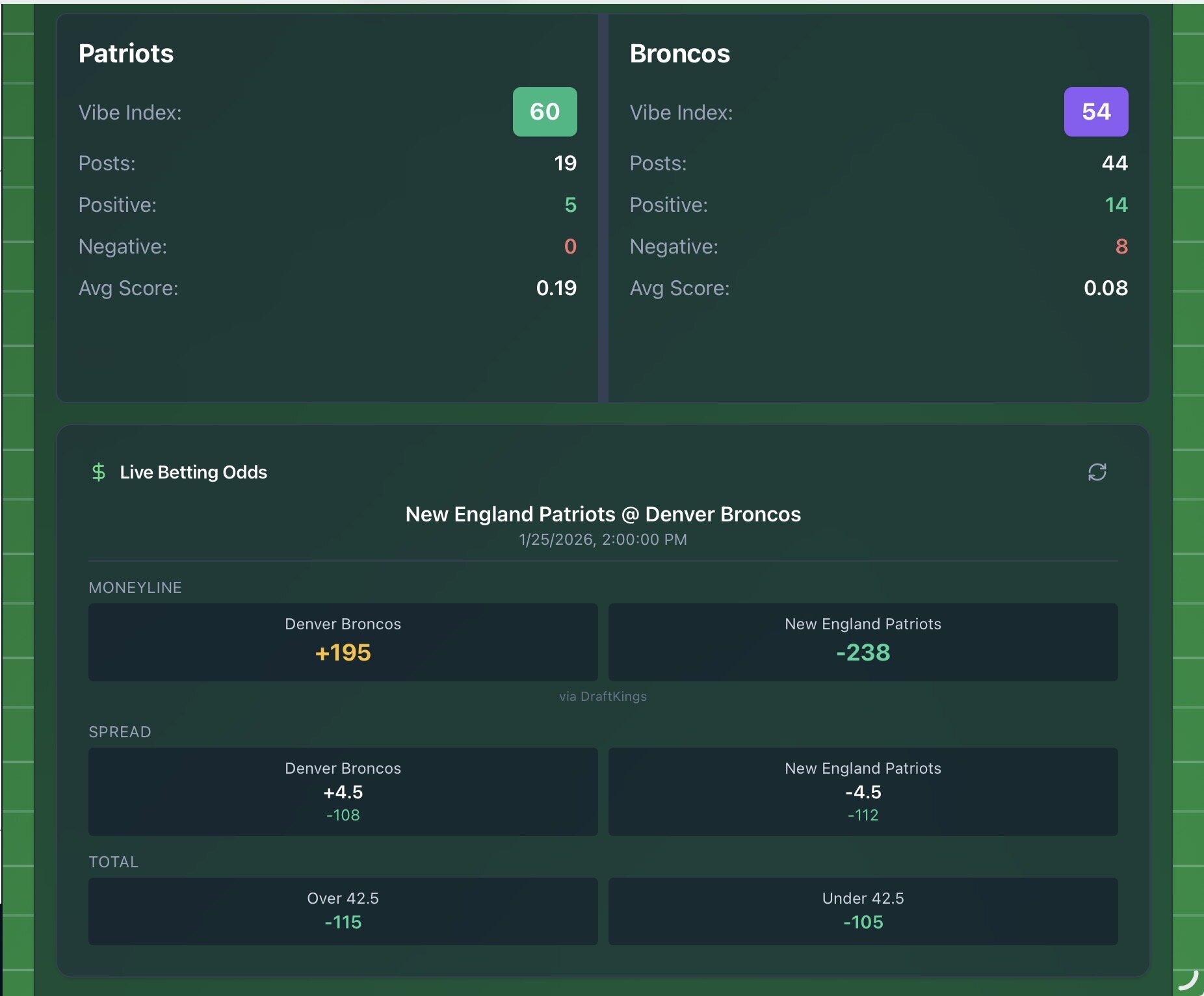This screenshot has width=1204, height=996.
Task: Click the Patriots Positive count 5
Action: tap(570, 205)
